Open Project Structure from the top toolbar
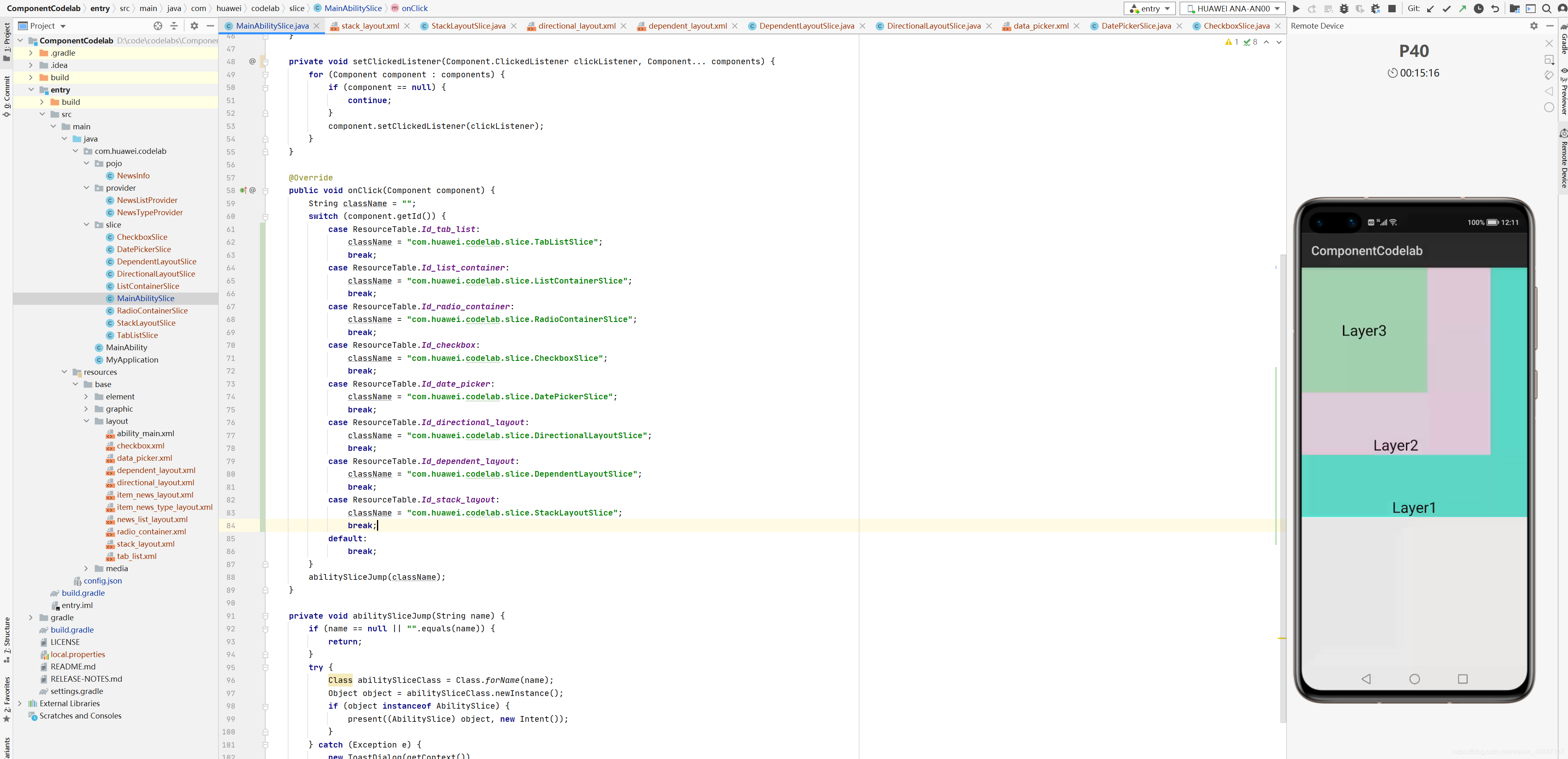 1515,9
